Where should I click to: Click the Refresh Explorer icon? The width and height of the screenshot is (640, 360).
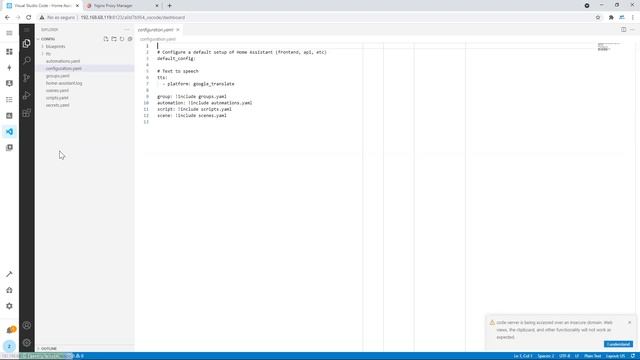point(122,39)
